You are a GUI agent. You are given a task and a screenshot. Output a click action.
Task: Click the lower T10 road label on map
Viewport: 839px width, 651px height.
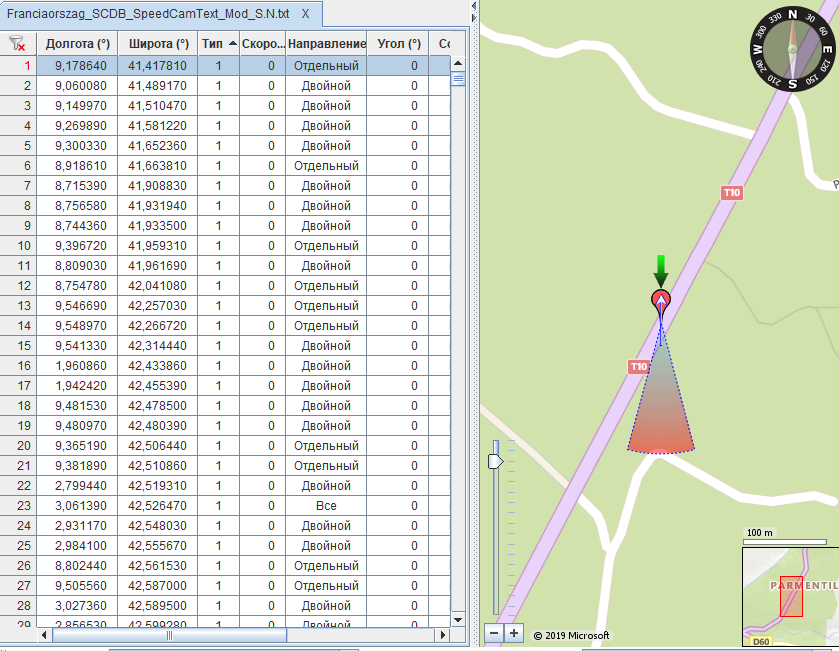(638, 366)
